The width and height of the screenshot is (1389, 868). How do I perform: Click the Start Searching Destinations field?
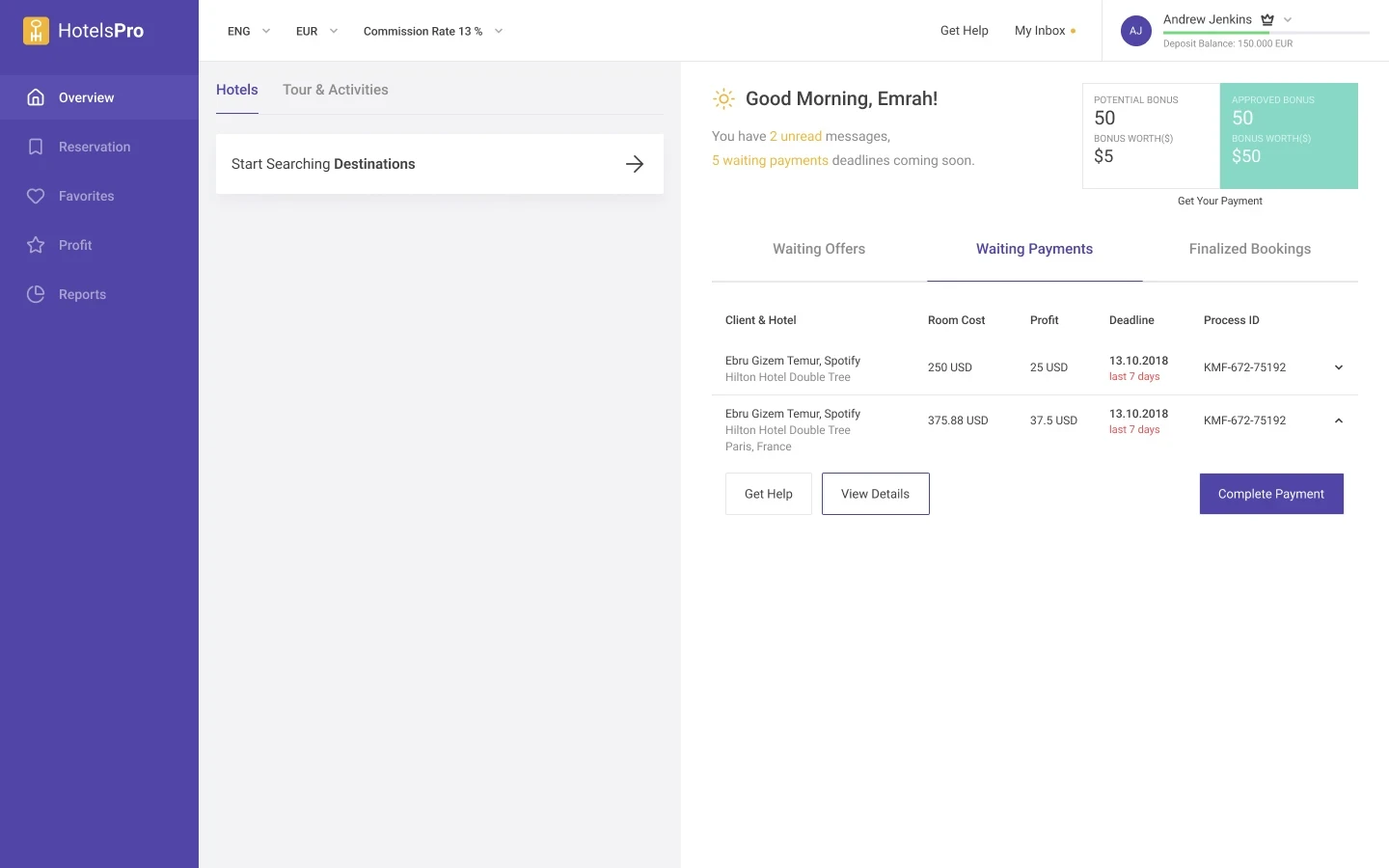440,164
